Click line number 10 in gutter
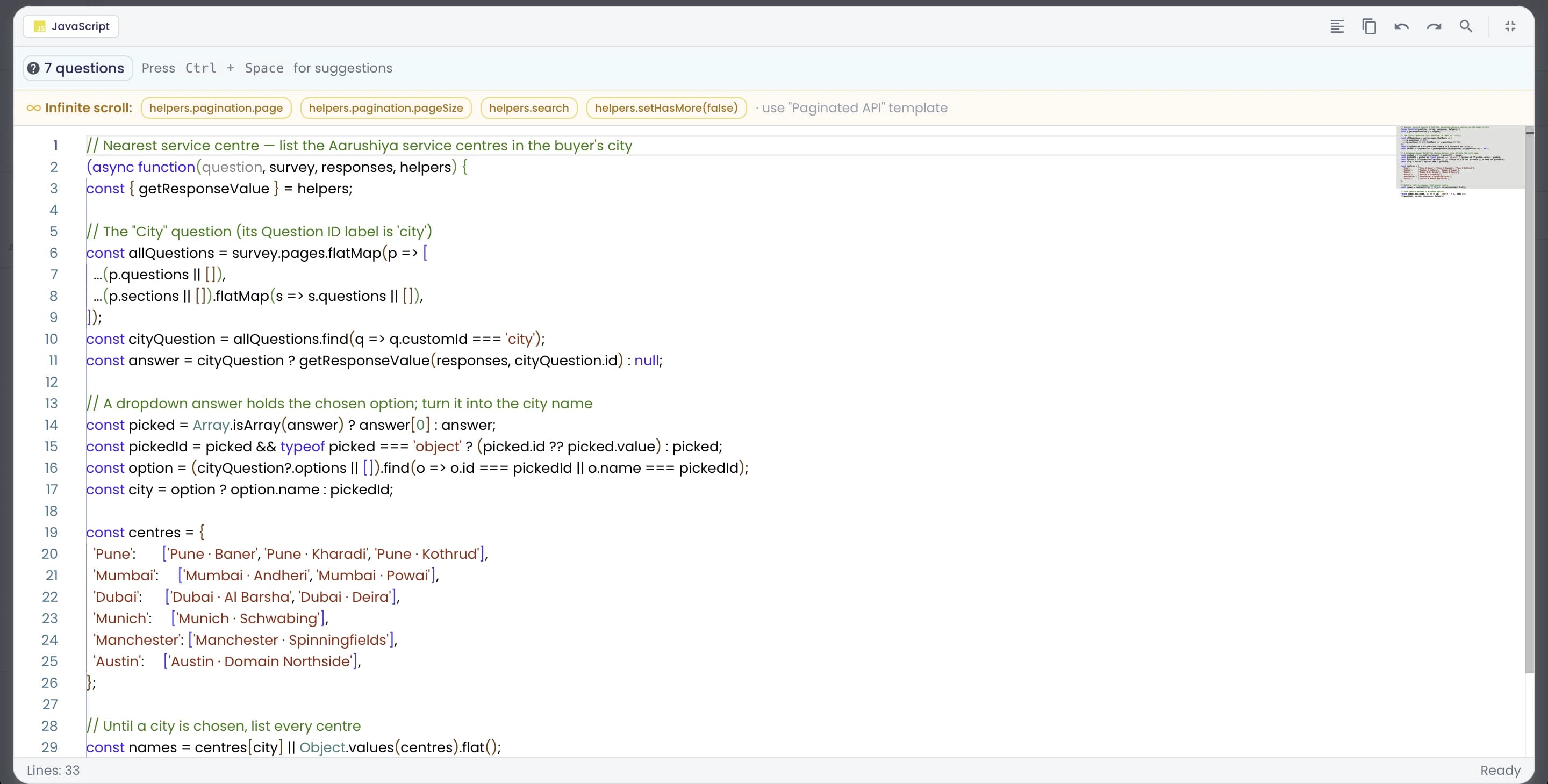This screenshot has width=1548, height=784. pos(51,339)
